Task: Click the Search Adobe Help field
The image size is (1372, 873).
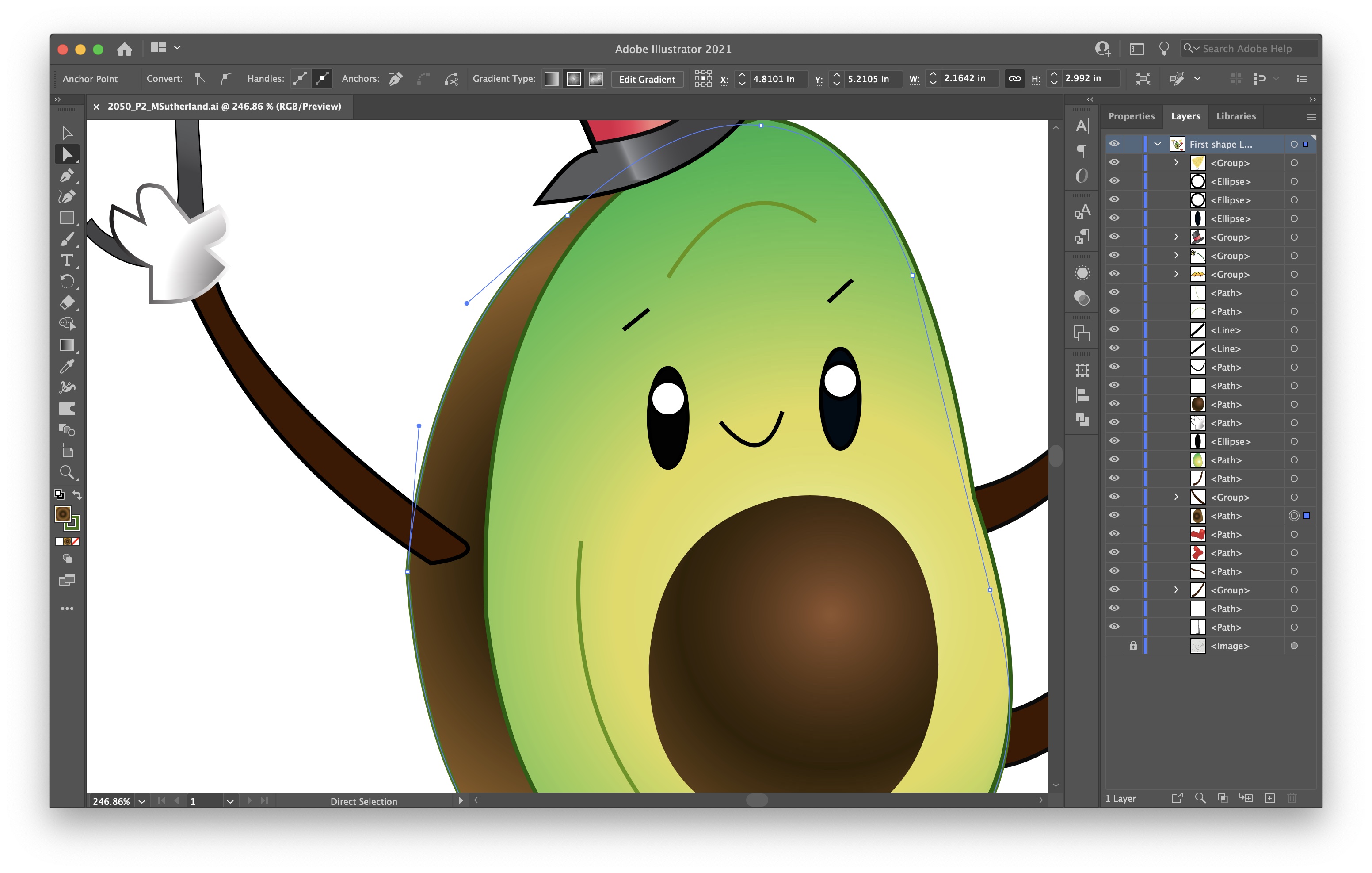Action: click(x=1248, y=49)
